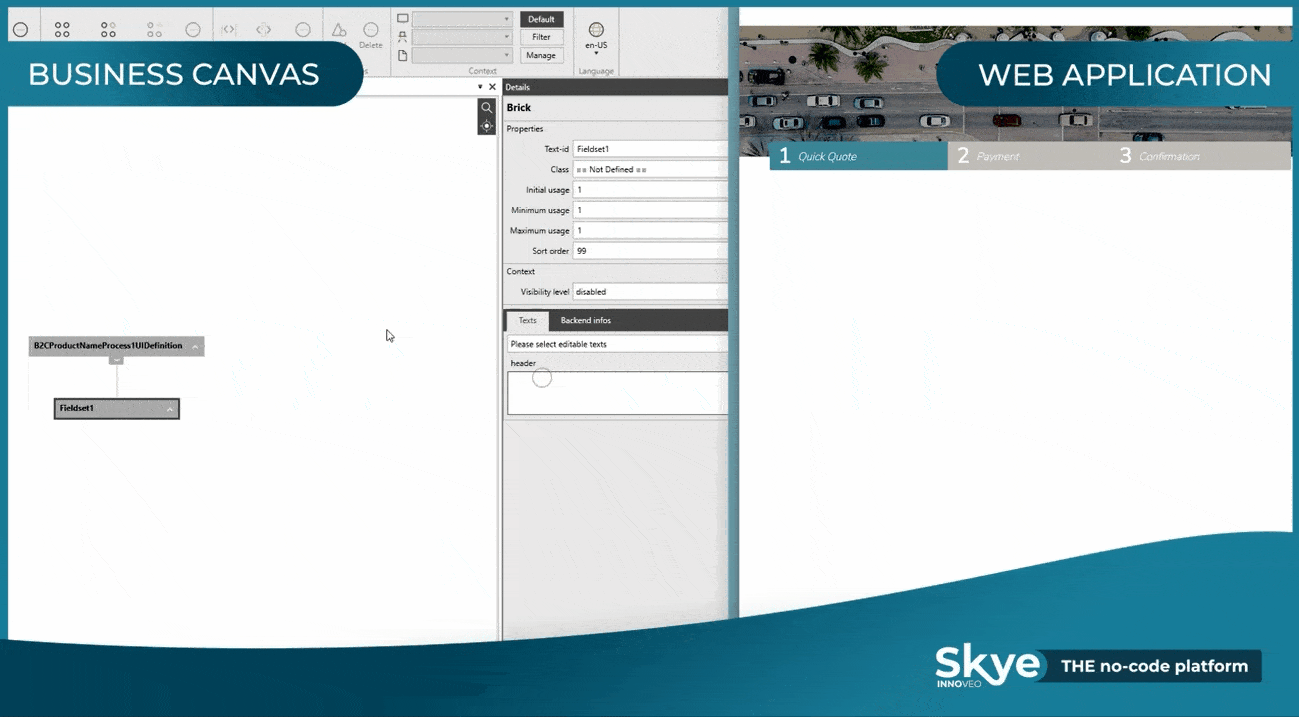The height and width of the screenshot is (717, 1299).
Task: Switch to the Backend infos tab
Action: 585,320
